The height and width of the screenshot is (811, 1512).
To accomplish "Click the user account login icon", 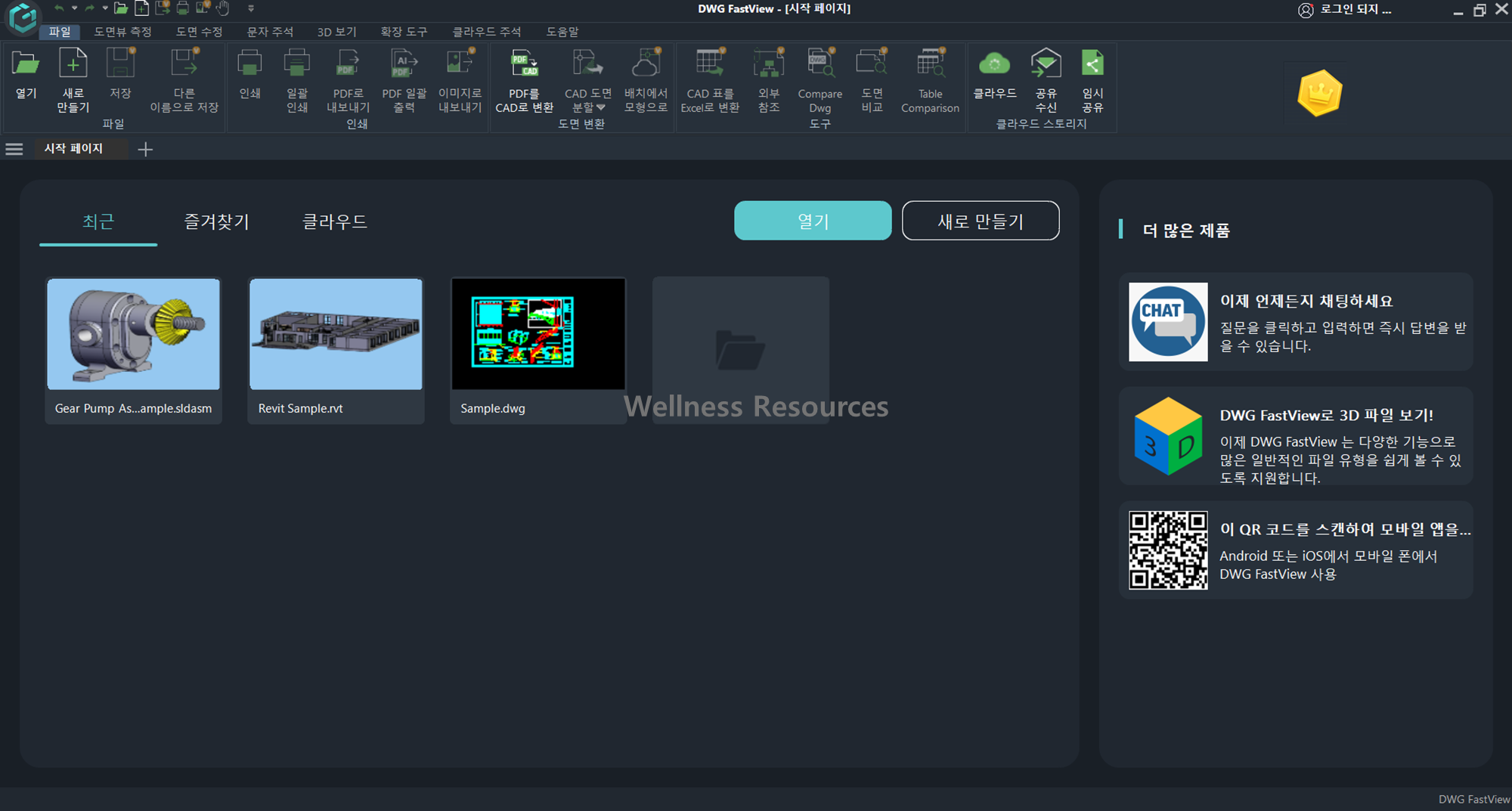I will [1305, 10].
